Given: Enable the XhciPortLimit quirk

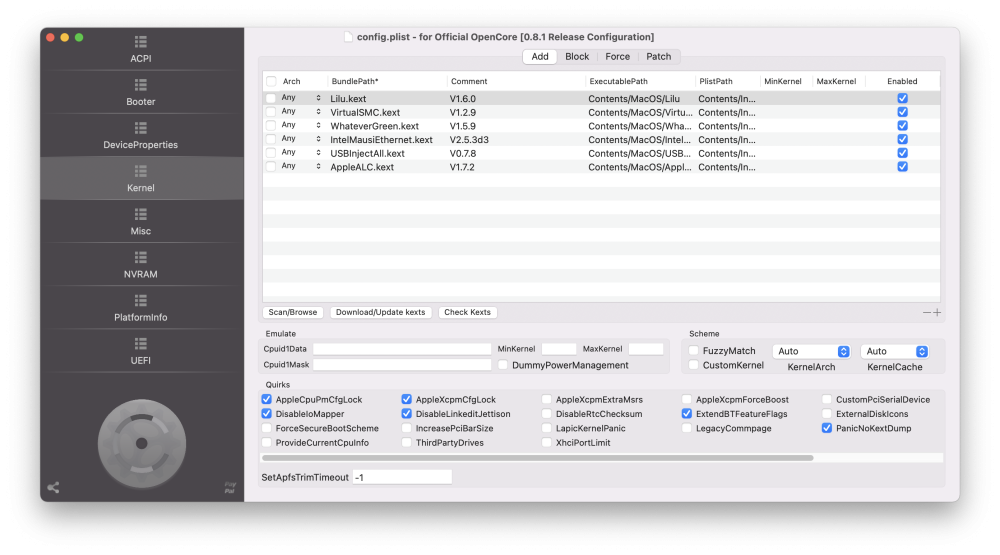Looking at the screenshot, I should pos(547,442).
